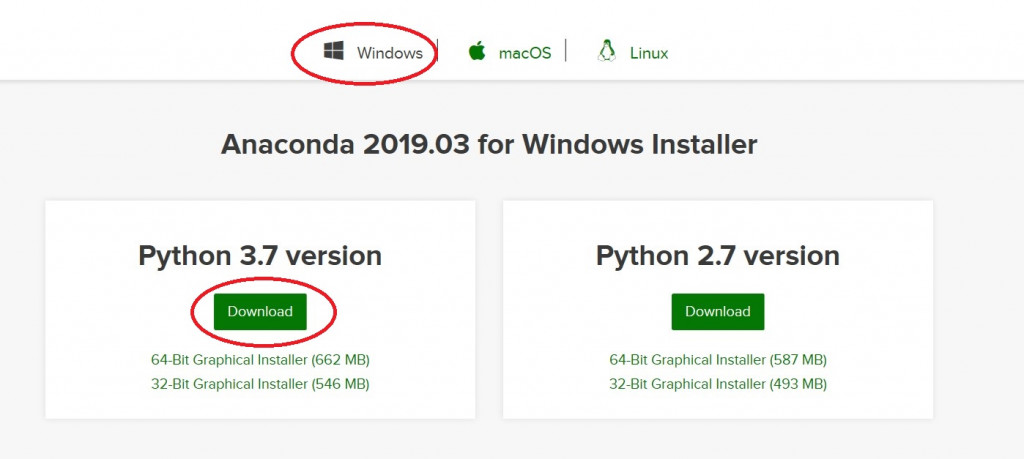Click the Python 3.7 version heading
Viewport: 1024px width, 459px height.
pyautogui.click(x=260, y=256)
